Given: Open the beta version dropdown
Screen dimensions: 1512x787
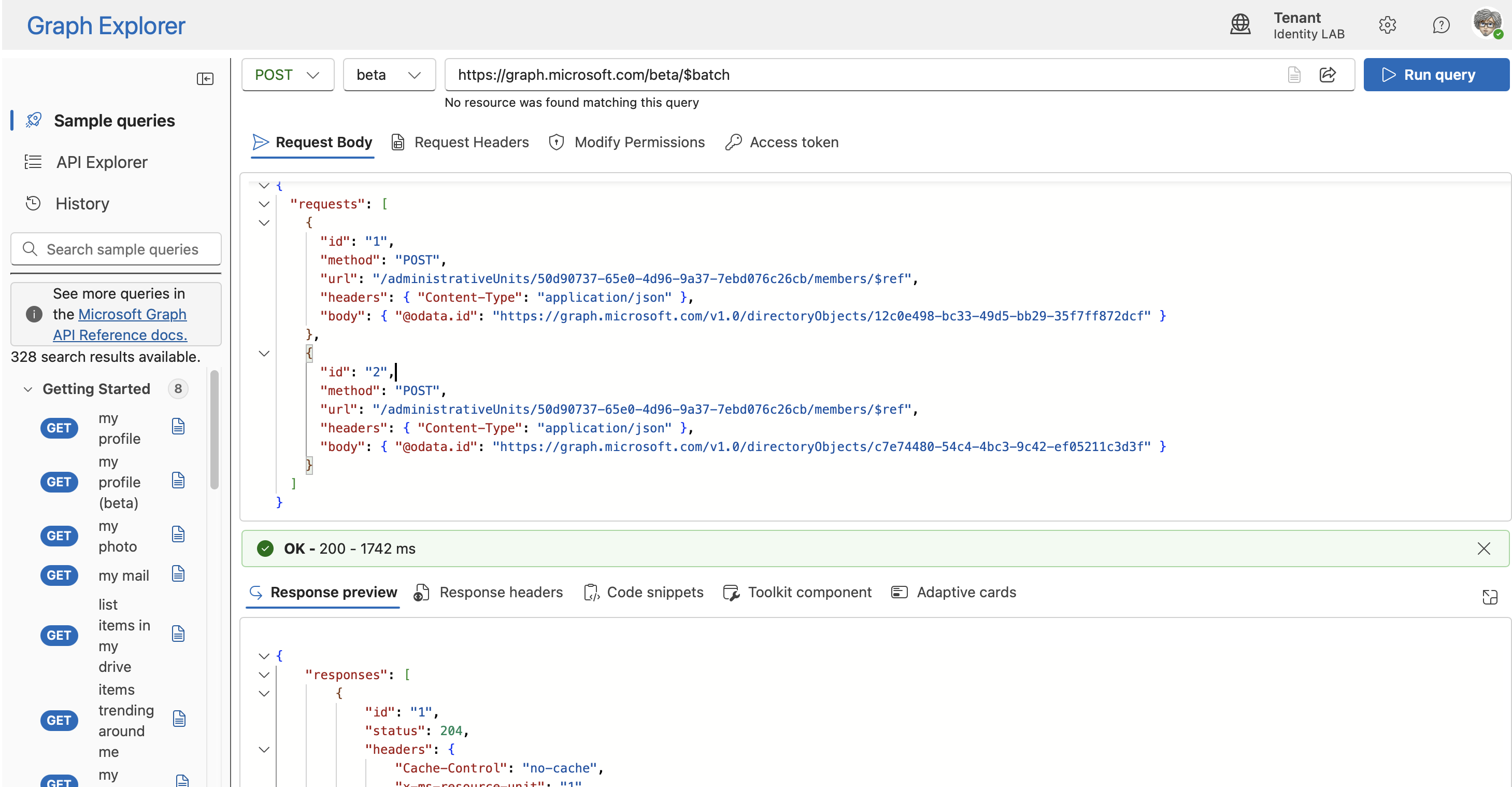Looking at the screenshot, I should pyautogui.click(x=389, y=75).
